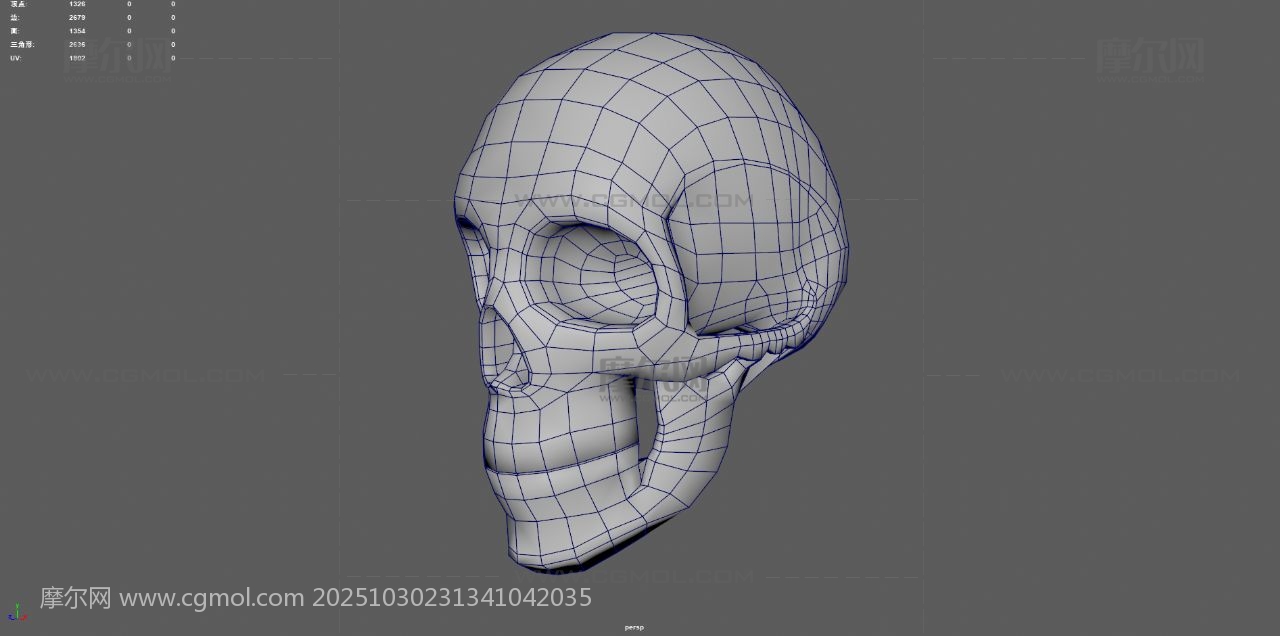
Task: Click the 边 edge count label
Action: [x=14, y=18]
